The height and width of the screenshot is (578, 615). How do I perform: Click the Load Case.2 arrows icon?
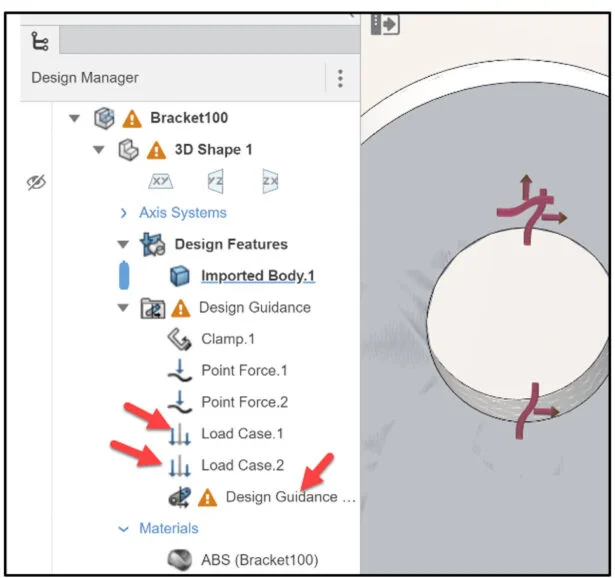tap(180, 466)
